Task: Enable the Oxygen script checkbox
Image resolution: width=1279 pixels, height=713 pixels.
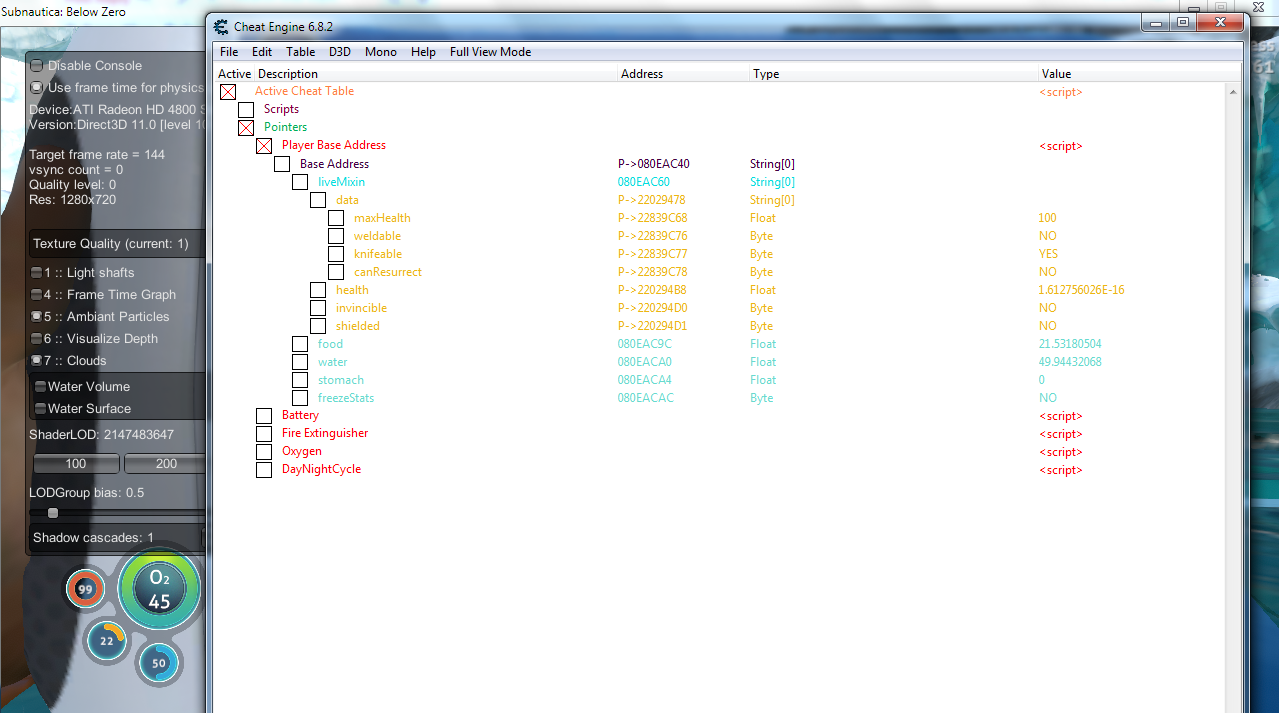Action: click(264, 452)
